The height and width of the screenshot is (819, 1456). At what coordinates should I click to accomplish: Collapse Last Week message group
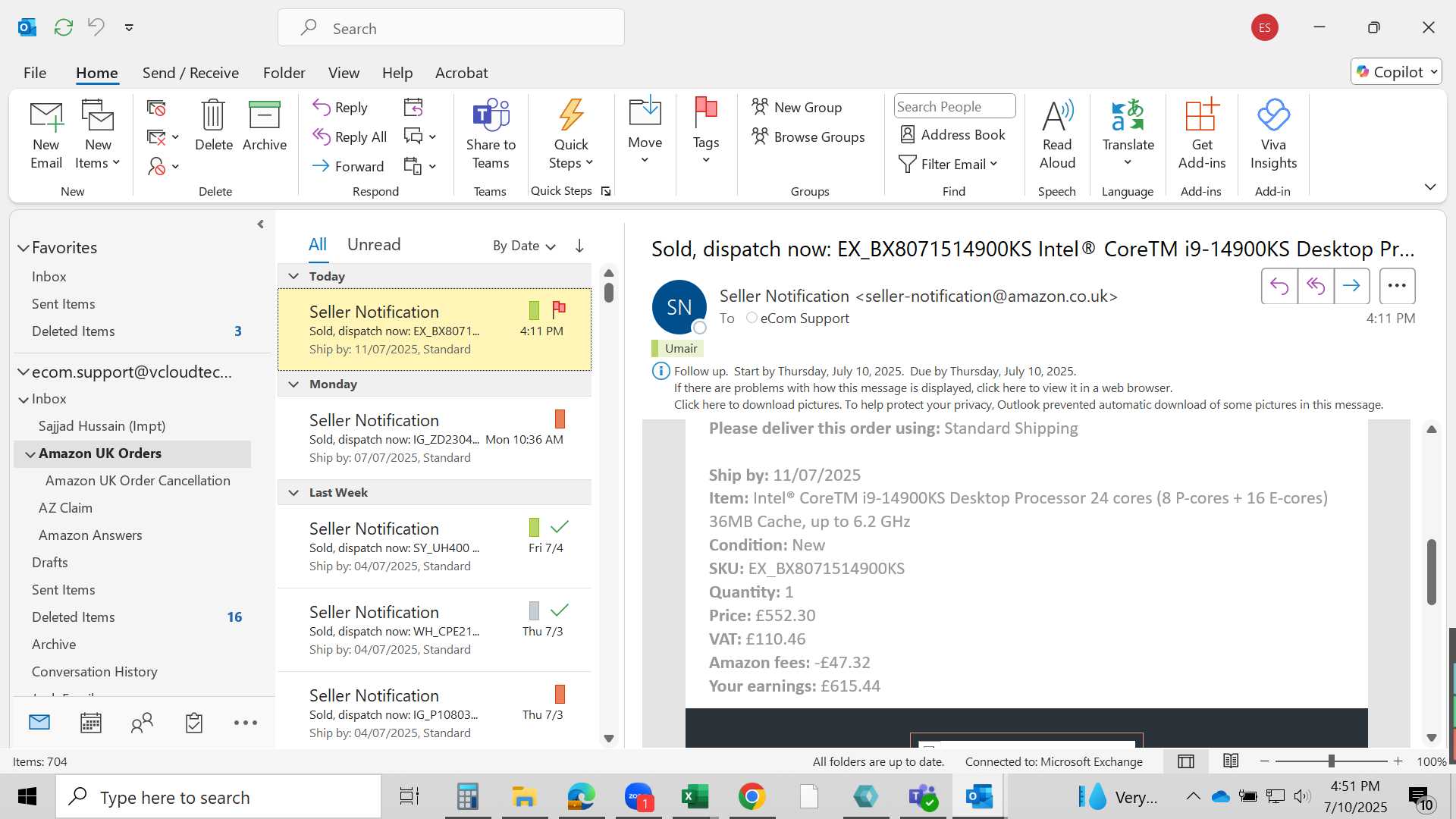pyautogui.click(x=293, y=492)
